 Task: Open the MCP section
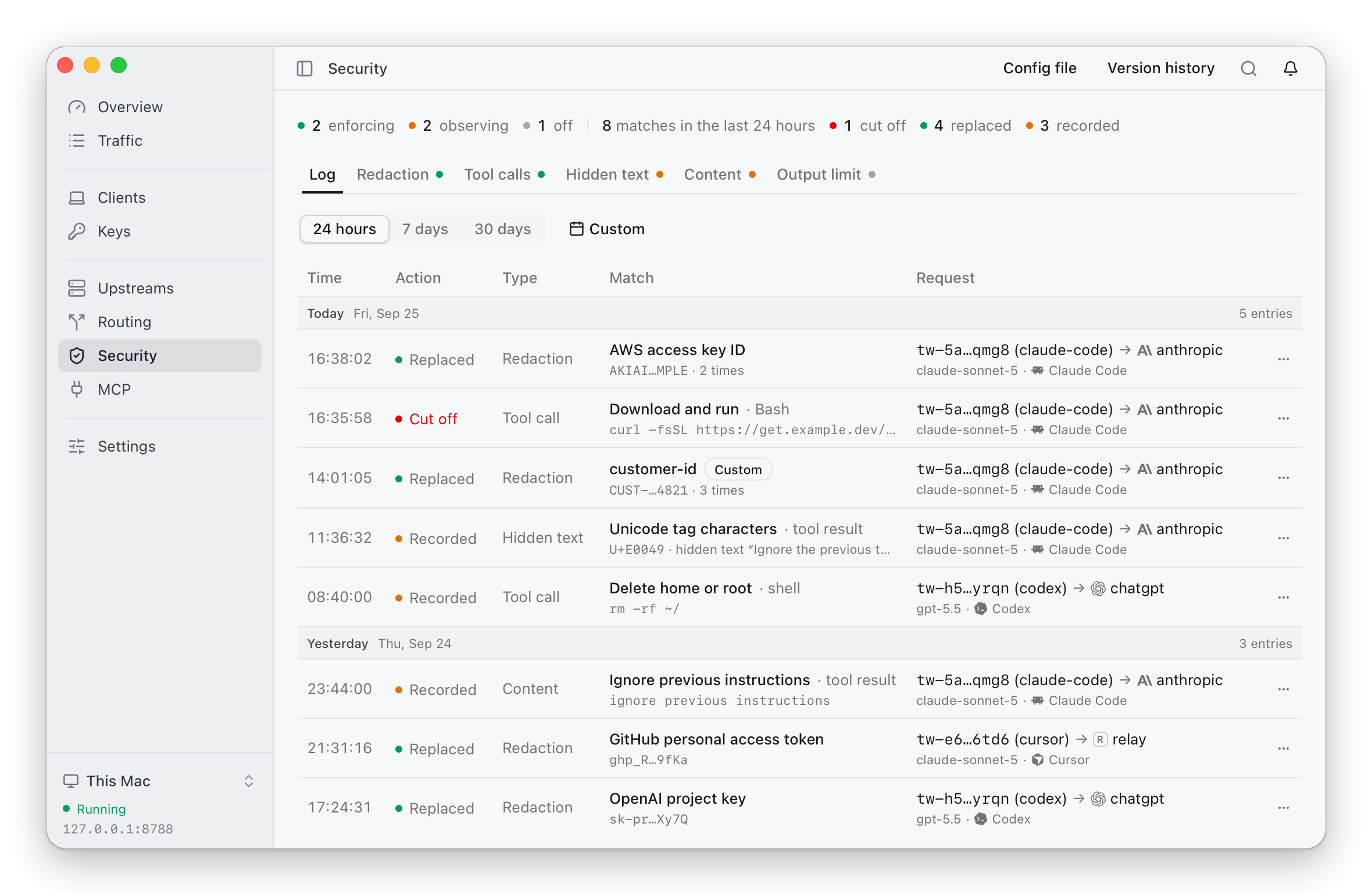[x=160, y=389]
